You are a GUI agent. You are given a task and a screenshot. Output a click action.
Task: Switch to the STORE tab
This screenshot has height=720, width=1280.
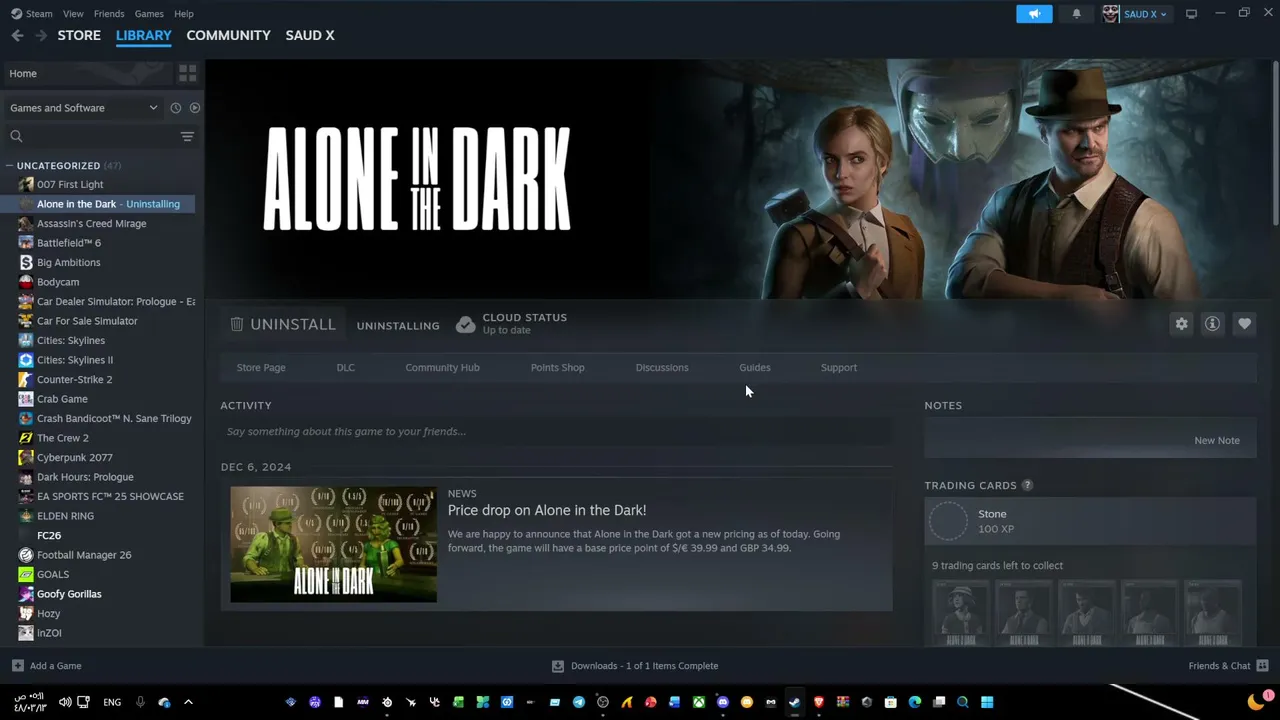pos(79,35)
